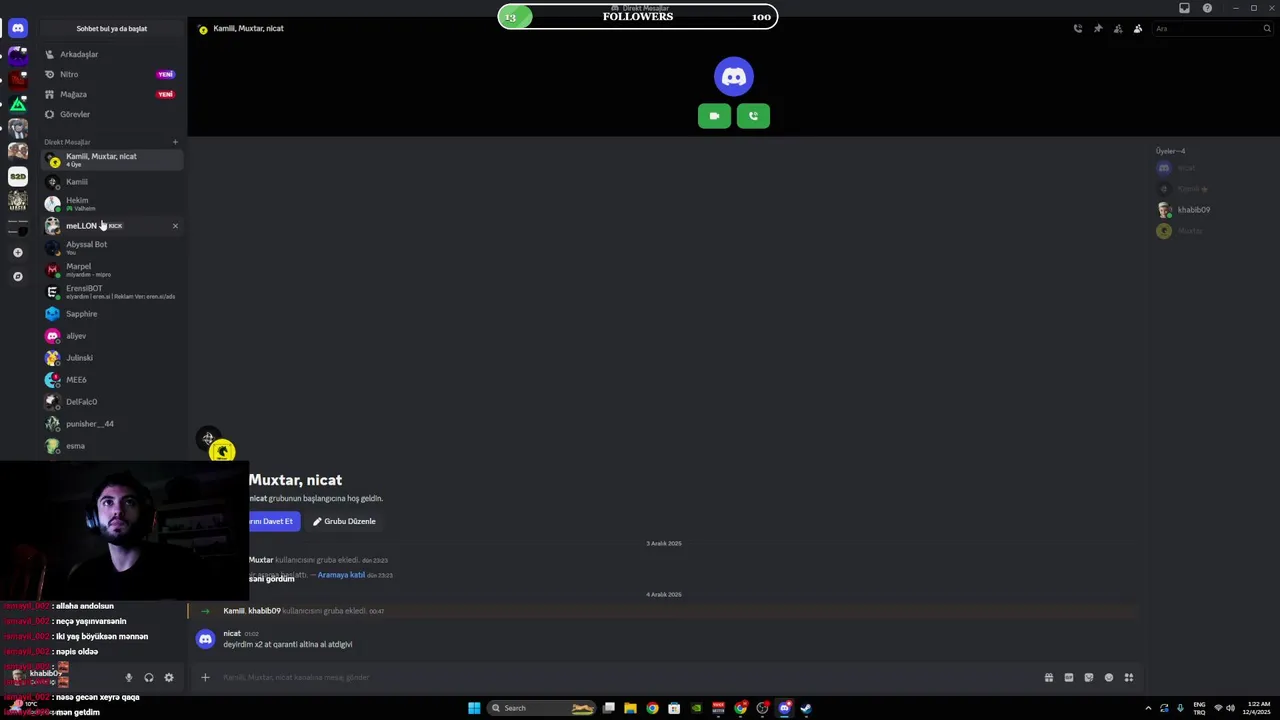This screenshot has height=720, width=1280.
Task: Open the Arkadaşlar friends page
Action: (110, 54)
